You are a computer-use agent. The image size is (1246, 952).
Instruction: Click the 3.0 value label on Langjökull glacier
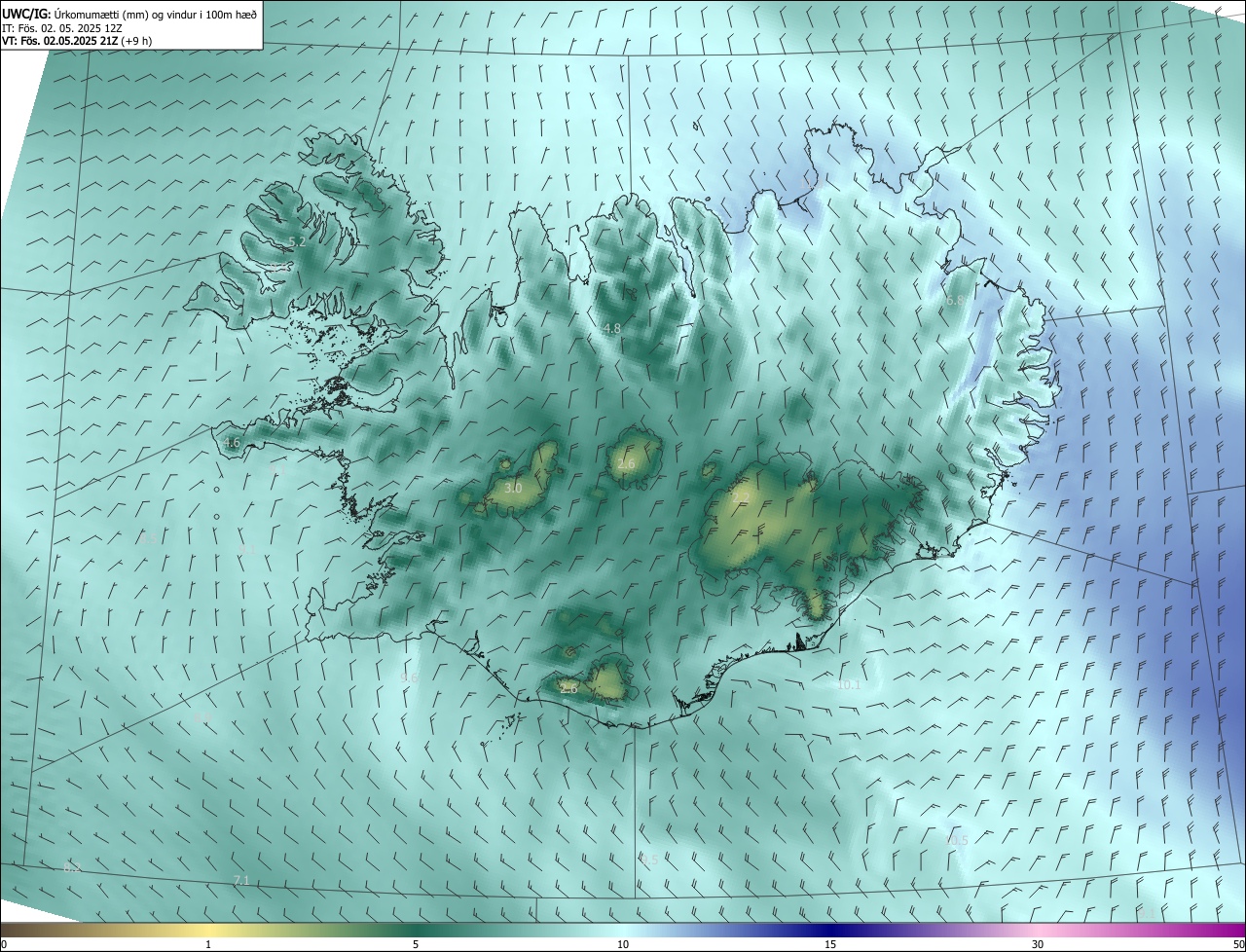[513, 488]
